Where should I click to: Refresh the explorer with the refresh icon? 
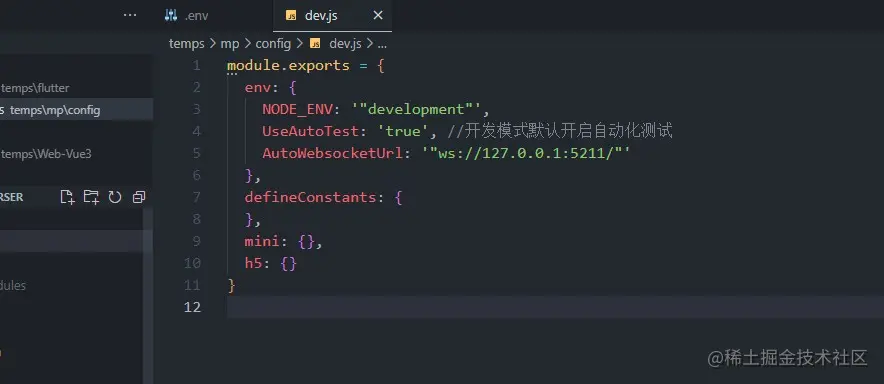tap(115, 197)
